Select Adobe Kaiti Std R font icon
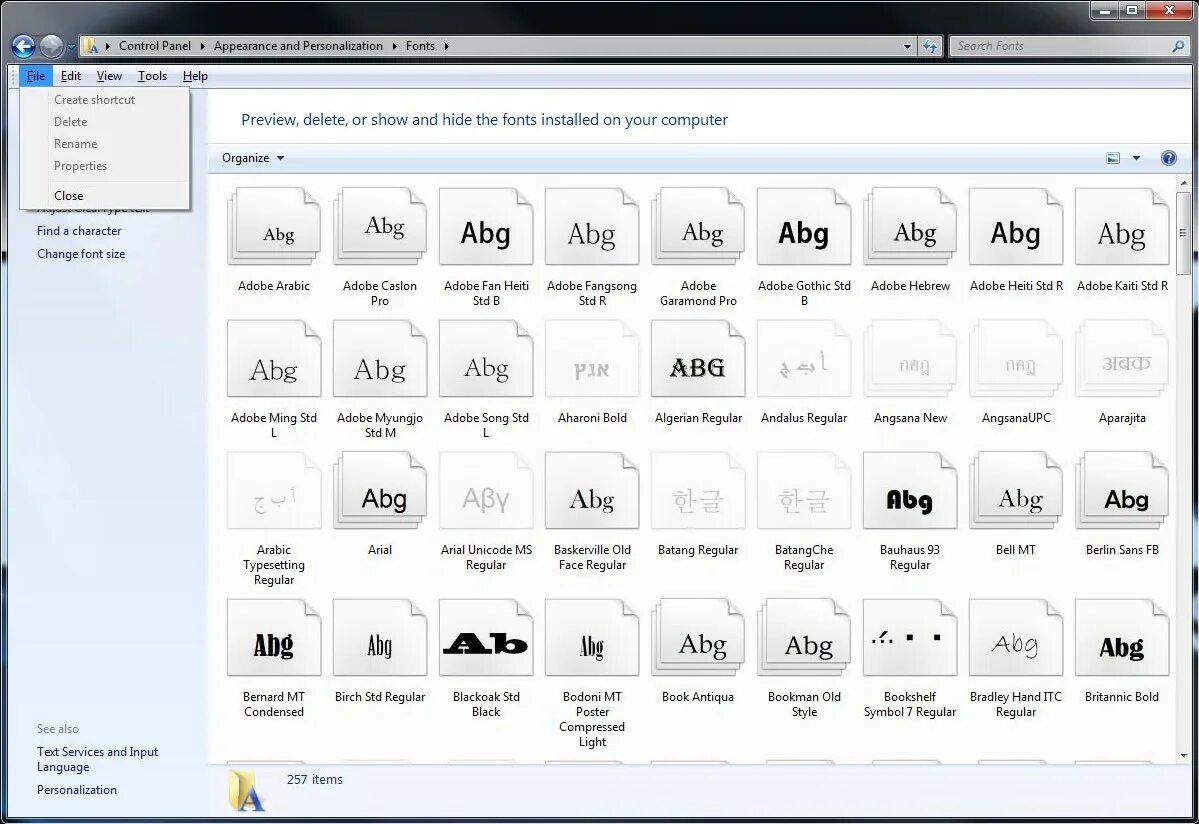1199x824 pixels. (1122, 226)
